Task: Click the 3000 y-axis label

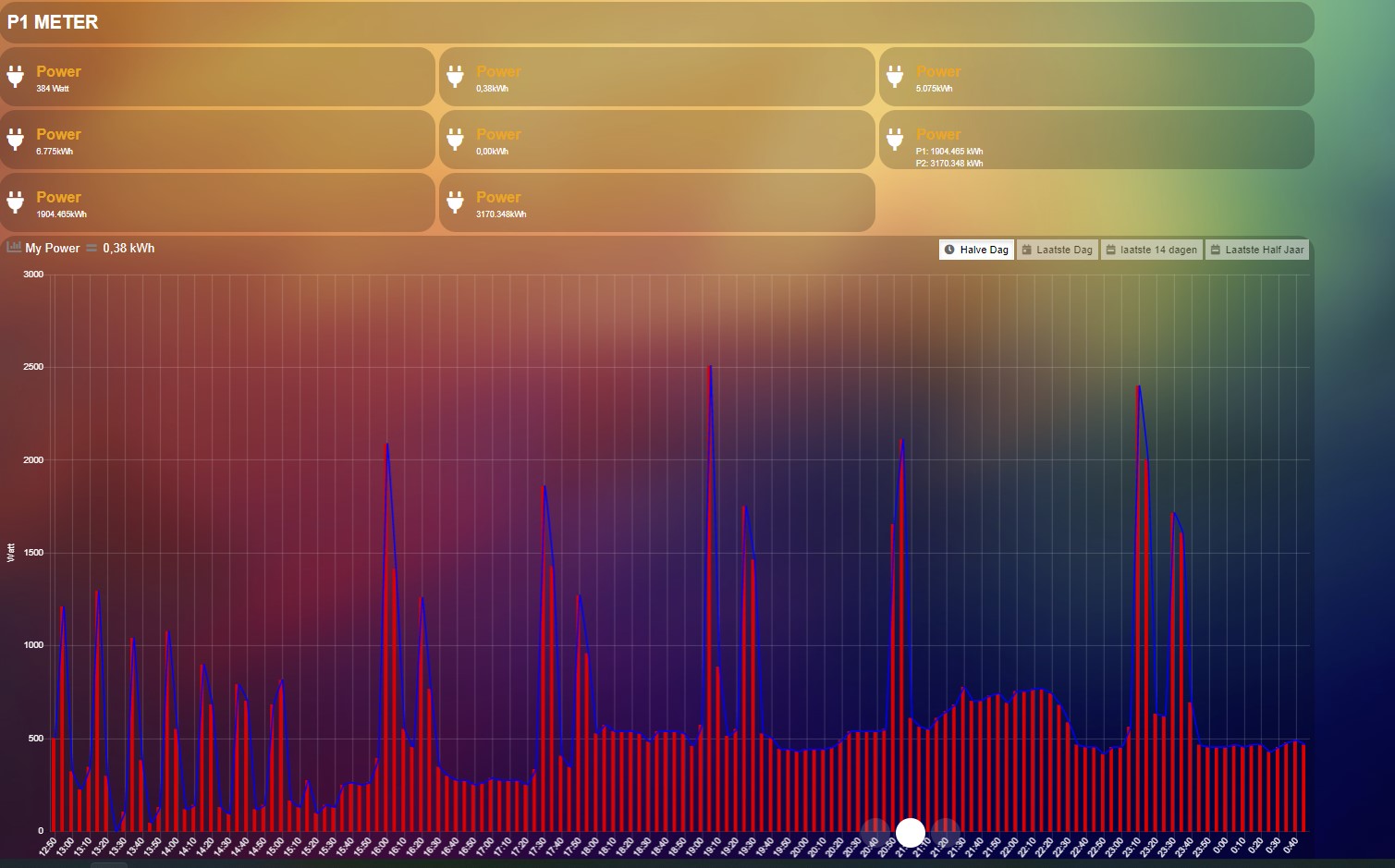Action: [x=33, y=275]
